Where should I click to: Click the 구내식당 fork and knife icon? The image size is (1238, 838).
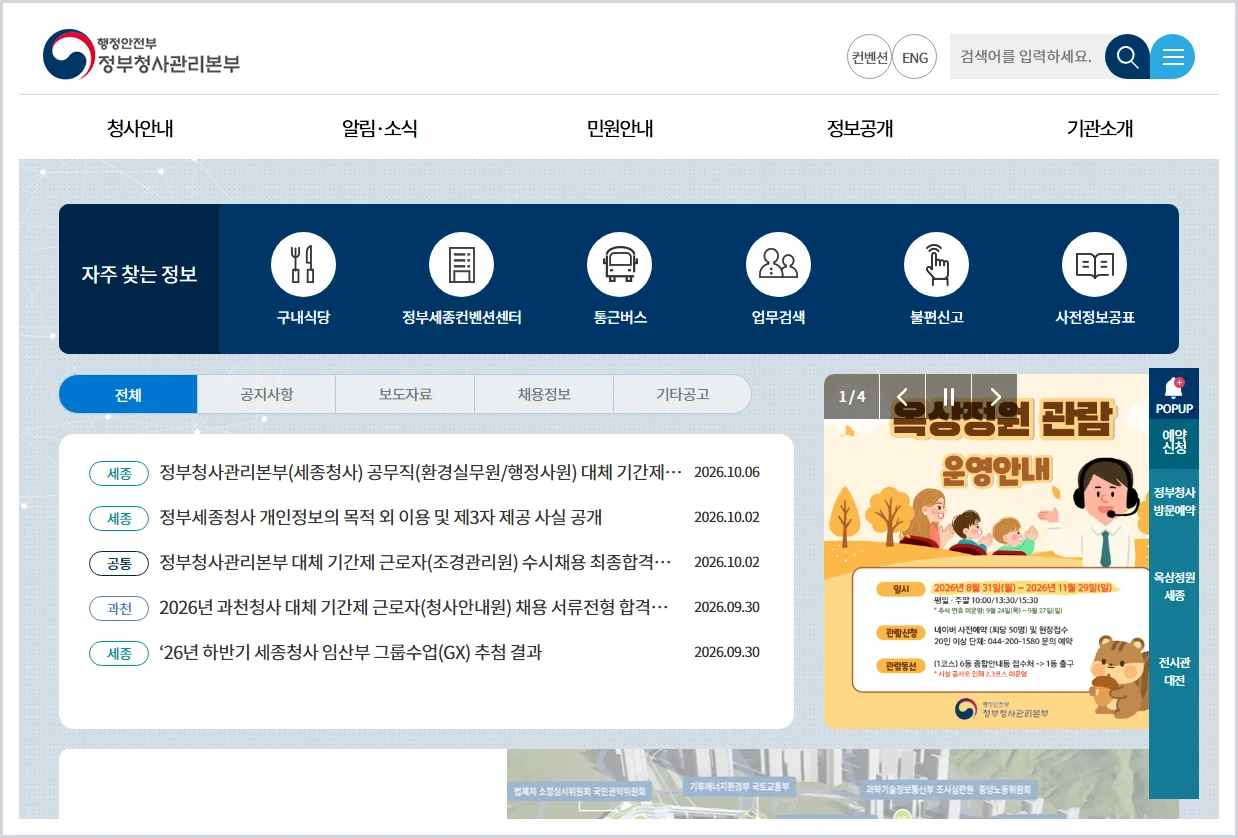tap(303, 264)
